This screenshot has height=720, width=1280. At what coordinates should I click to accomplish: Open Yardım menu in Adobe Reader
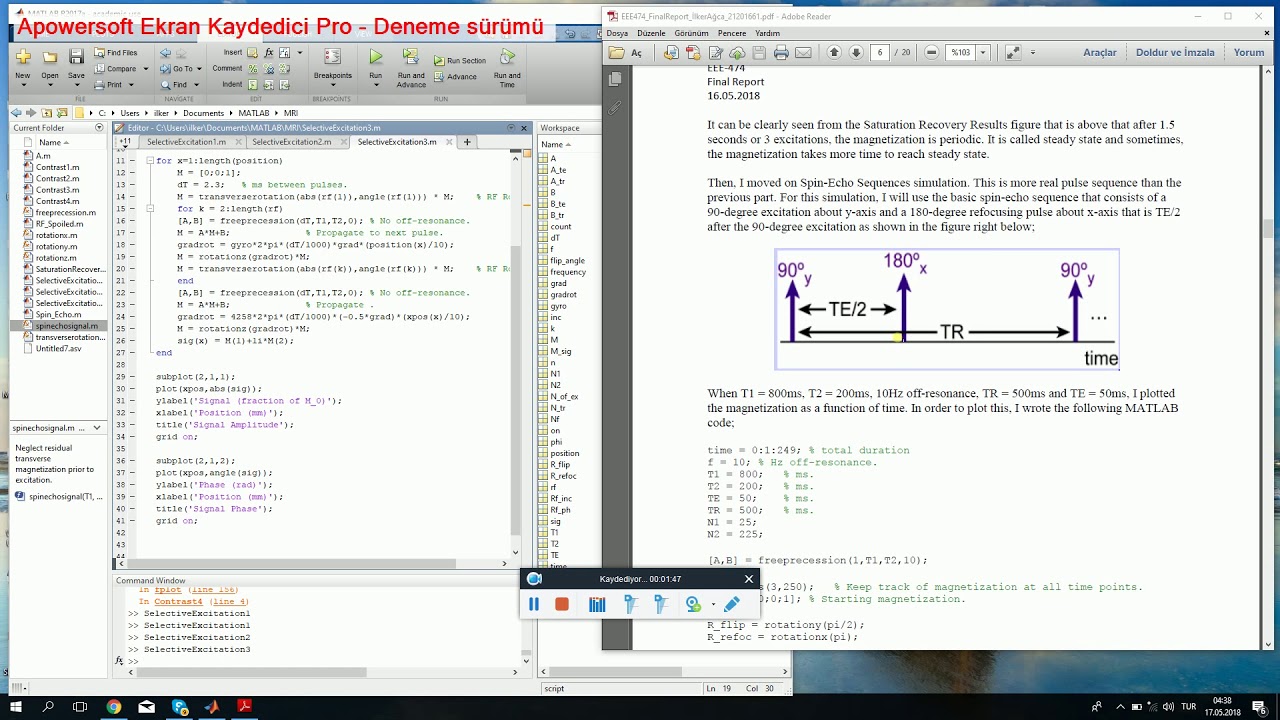[767, 33]
